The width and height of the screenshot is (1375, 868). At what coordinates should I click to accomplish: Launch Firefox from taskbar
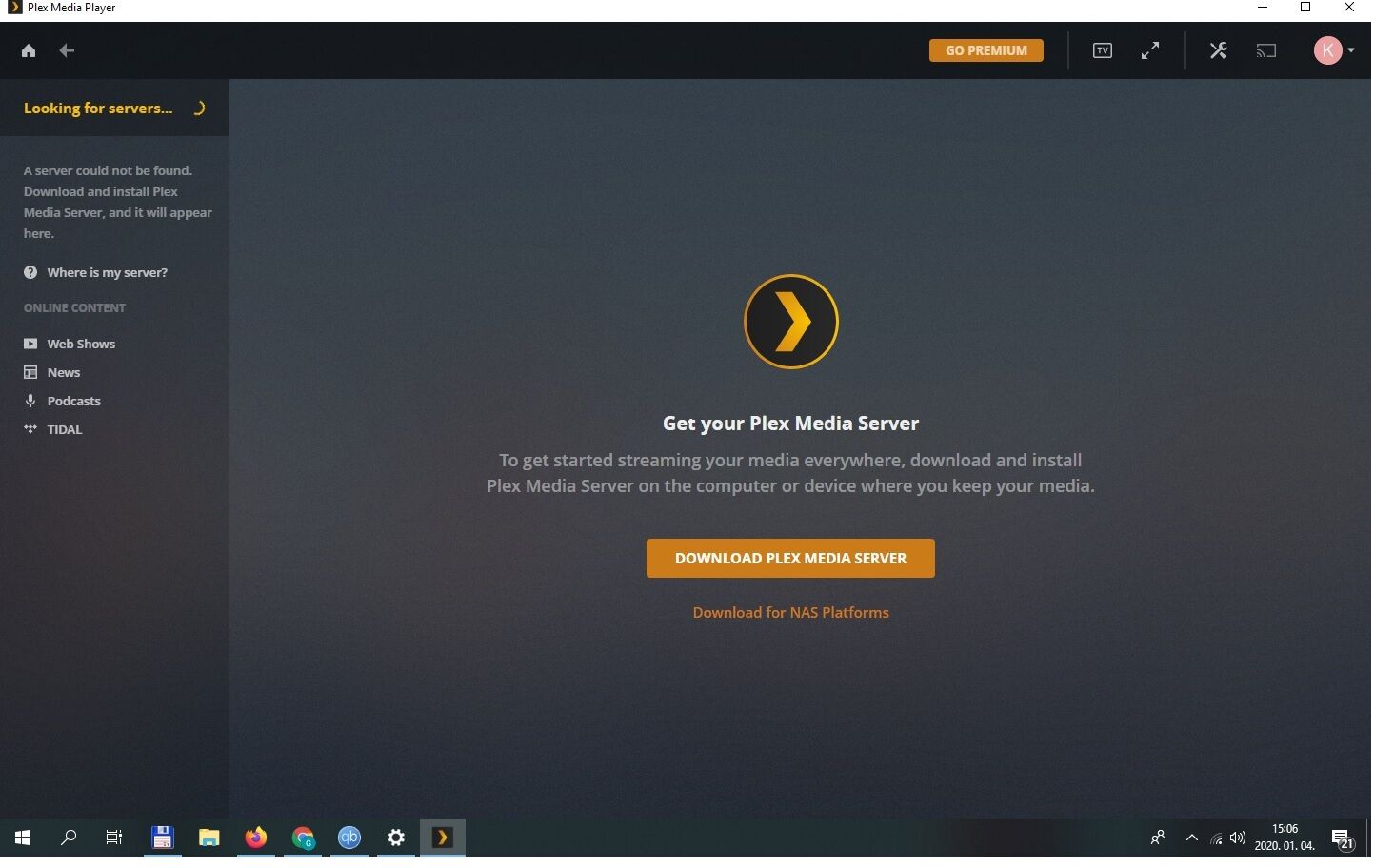click(256, 839)
